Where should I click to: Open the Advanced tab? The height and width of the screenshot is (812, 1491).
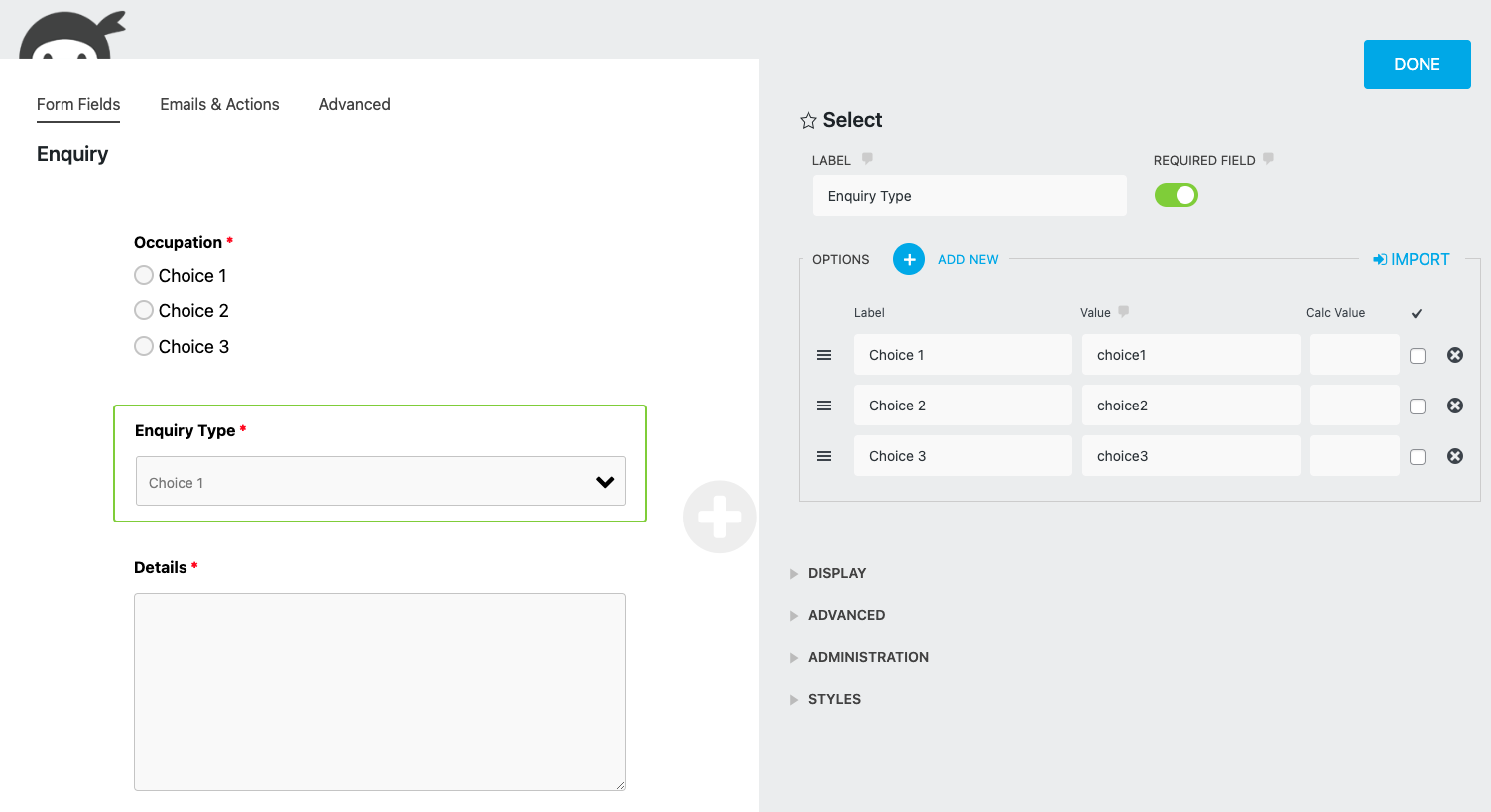(x=354, y=104)
